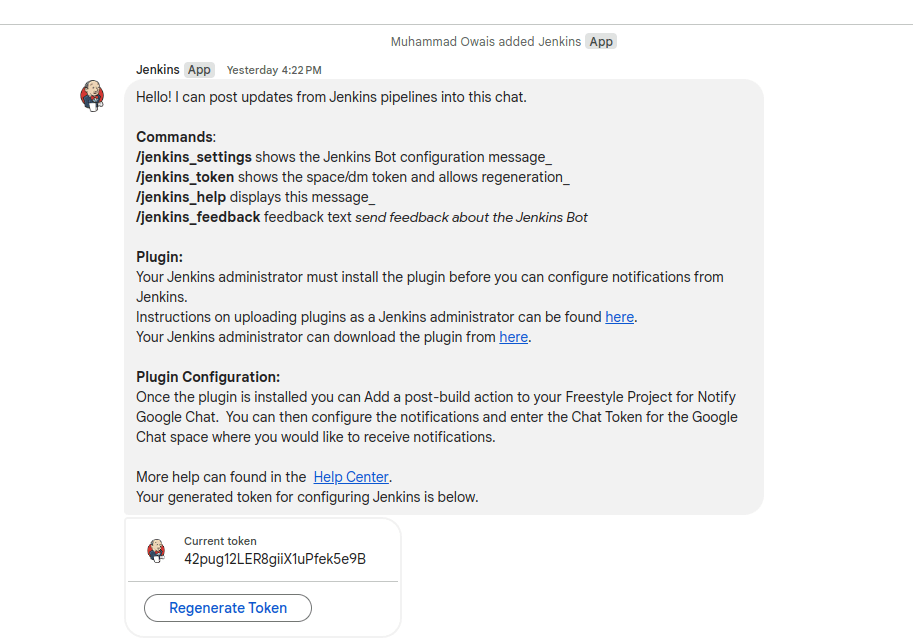Follow the 'here' link to download the plugin
This screenshot has height=642, width=913.
(x=514, y=337)
